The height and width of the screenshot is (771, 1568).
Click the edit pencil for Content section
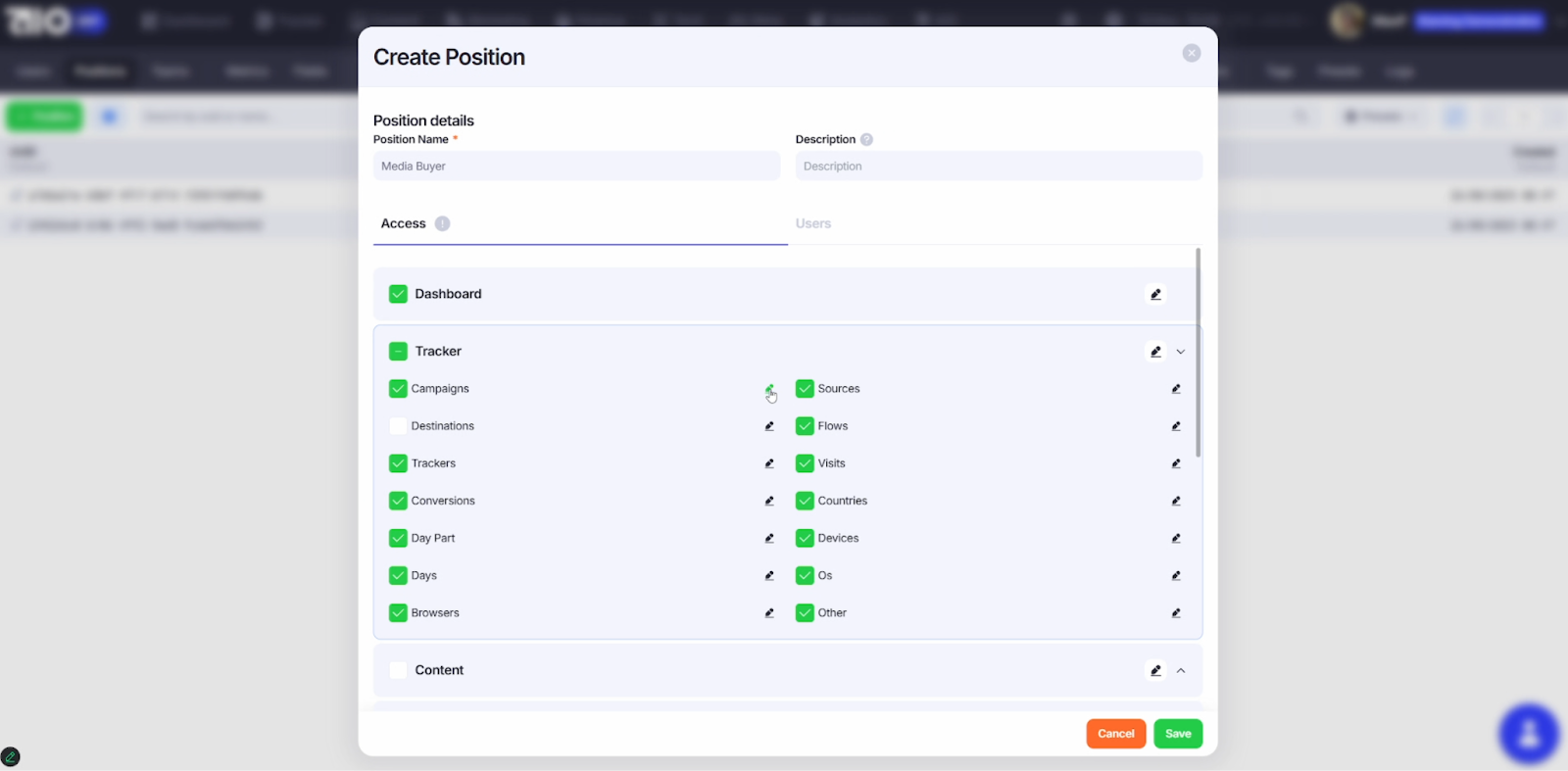(x=1155, y=670)
